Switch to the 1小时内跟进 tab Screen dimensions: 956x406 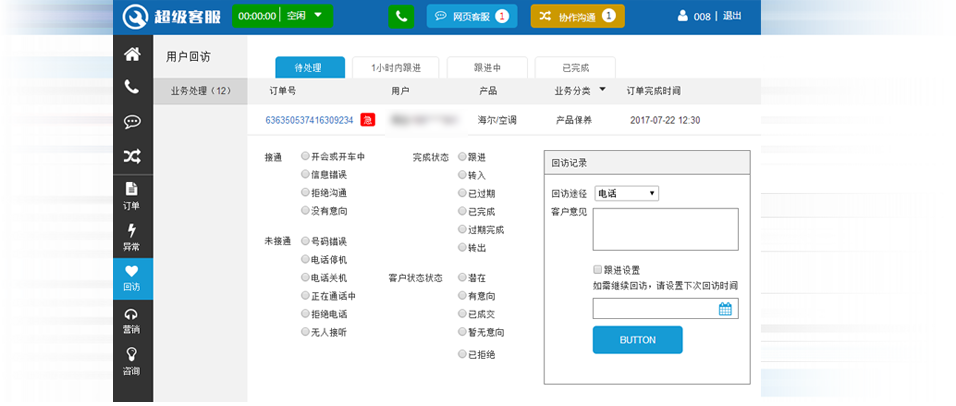(393, 67)
